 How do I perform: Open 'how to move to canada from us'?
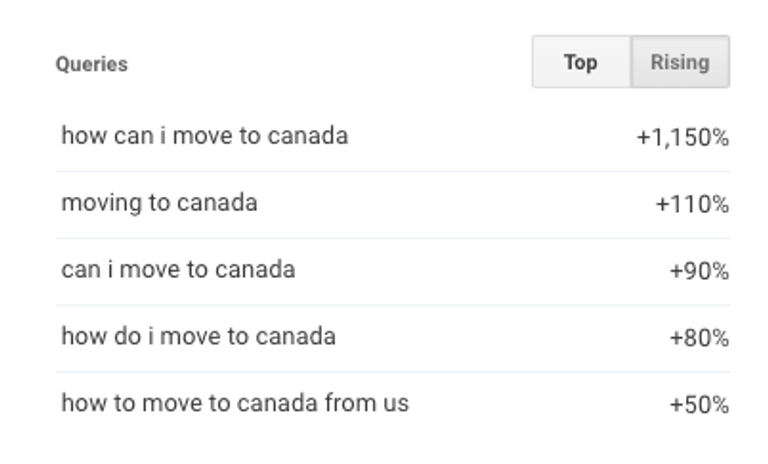point(235,404)
